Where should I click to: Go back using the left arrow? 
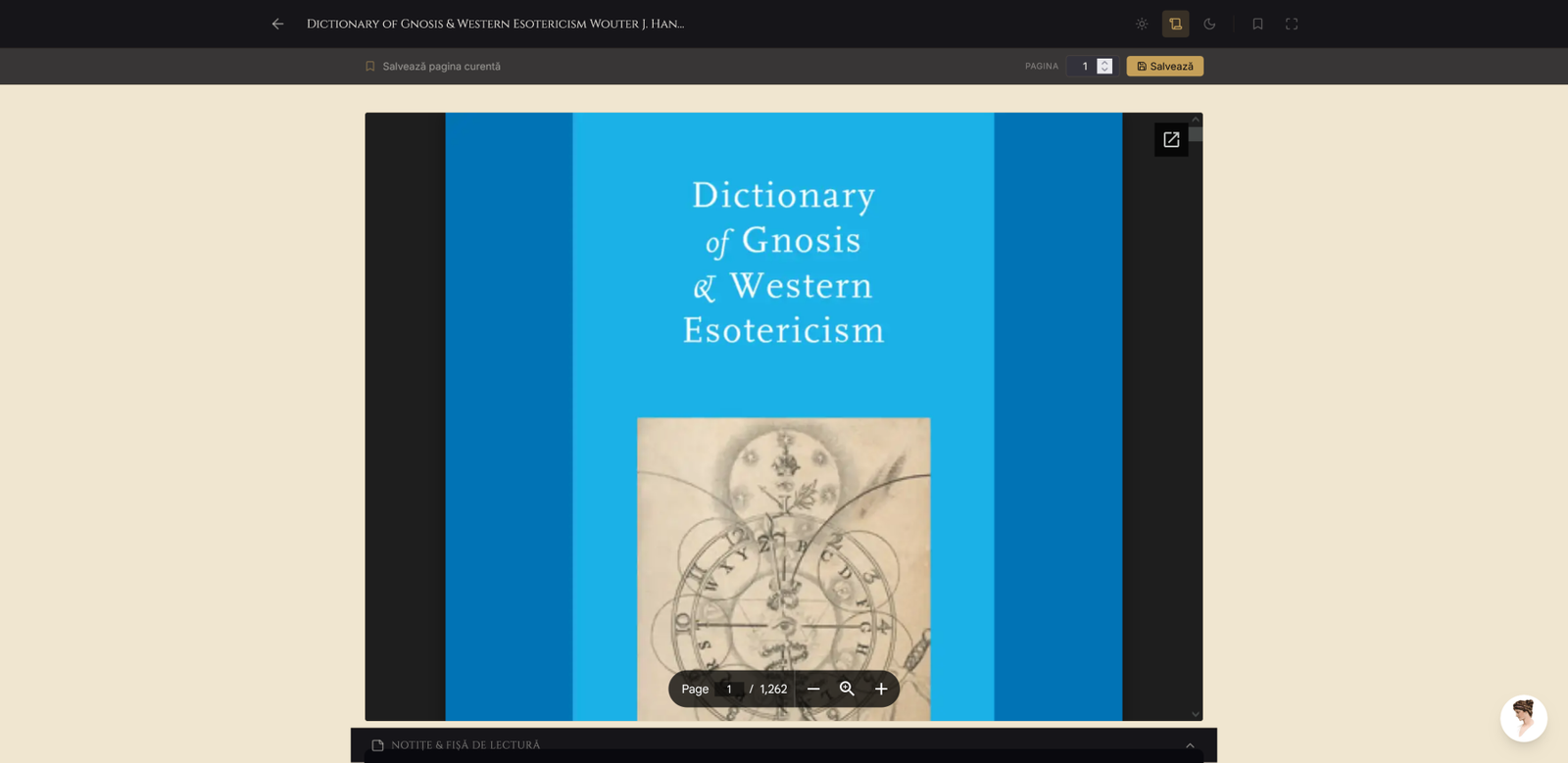click(x=278, y=24)
